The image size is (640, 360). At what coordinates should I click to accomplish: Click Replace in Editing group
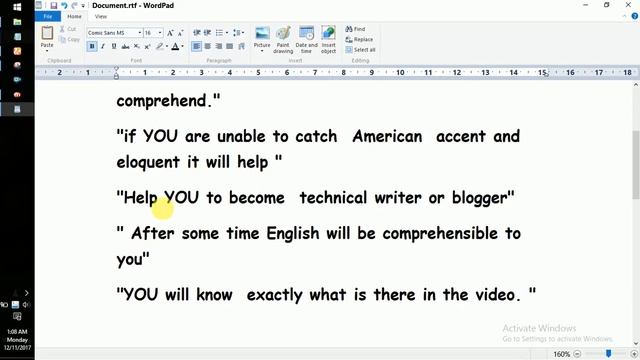[x=359, y=40]
